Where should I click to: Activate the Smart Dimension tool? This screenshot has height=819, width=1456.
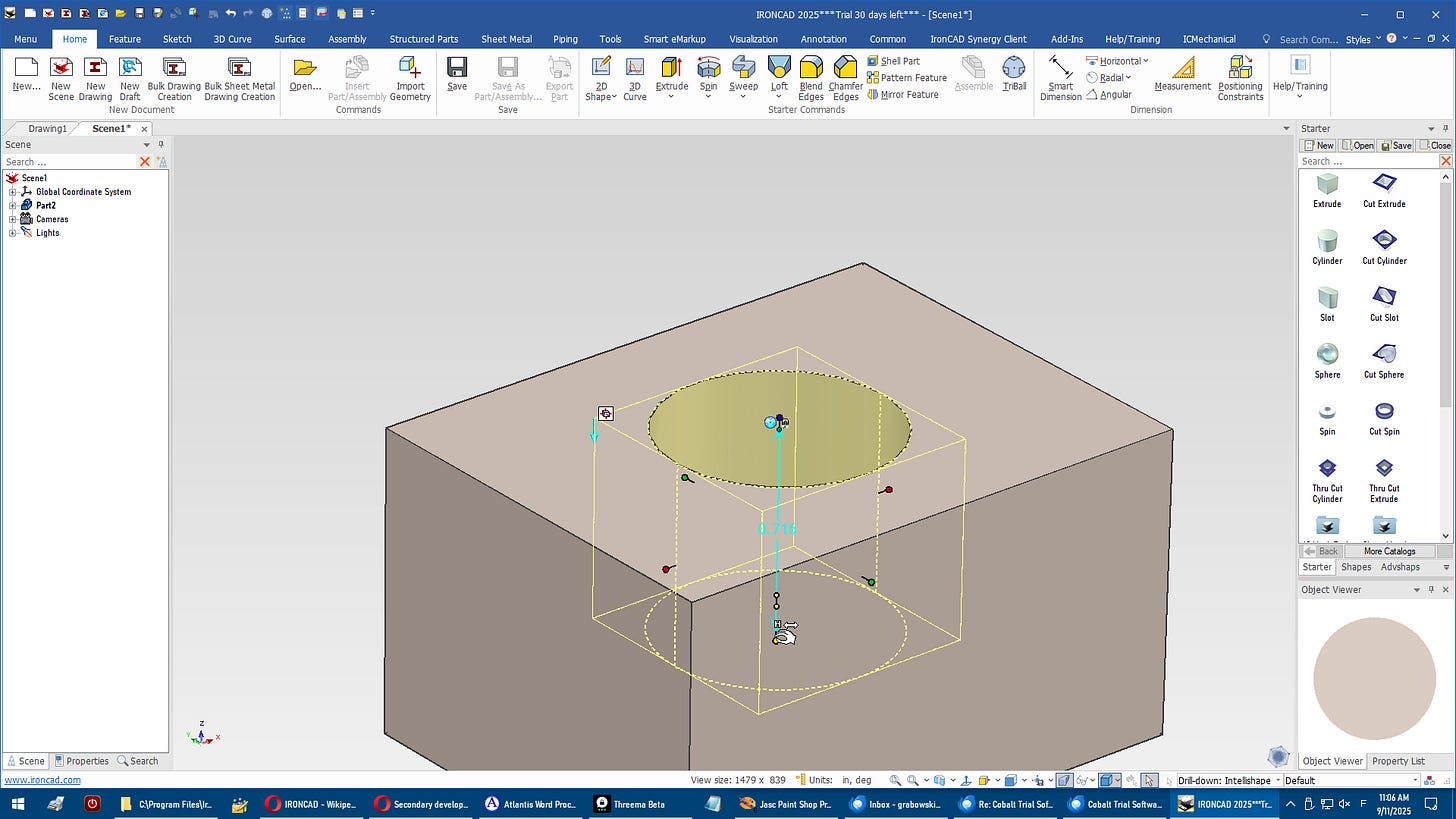coord(1060,78)
